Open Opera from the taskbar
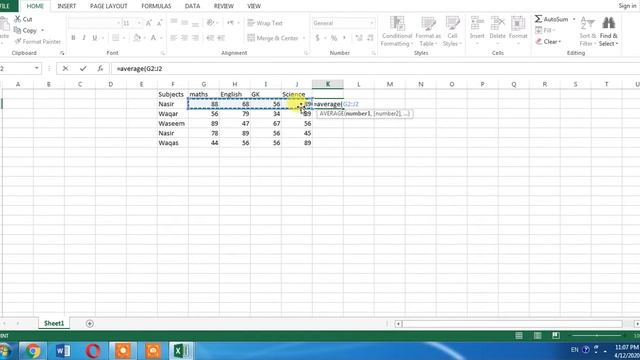Viewport: 640px width, 360px height. [93, 351]
